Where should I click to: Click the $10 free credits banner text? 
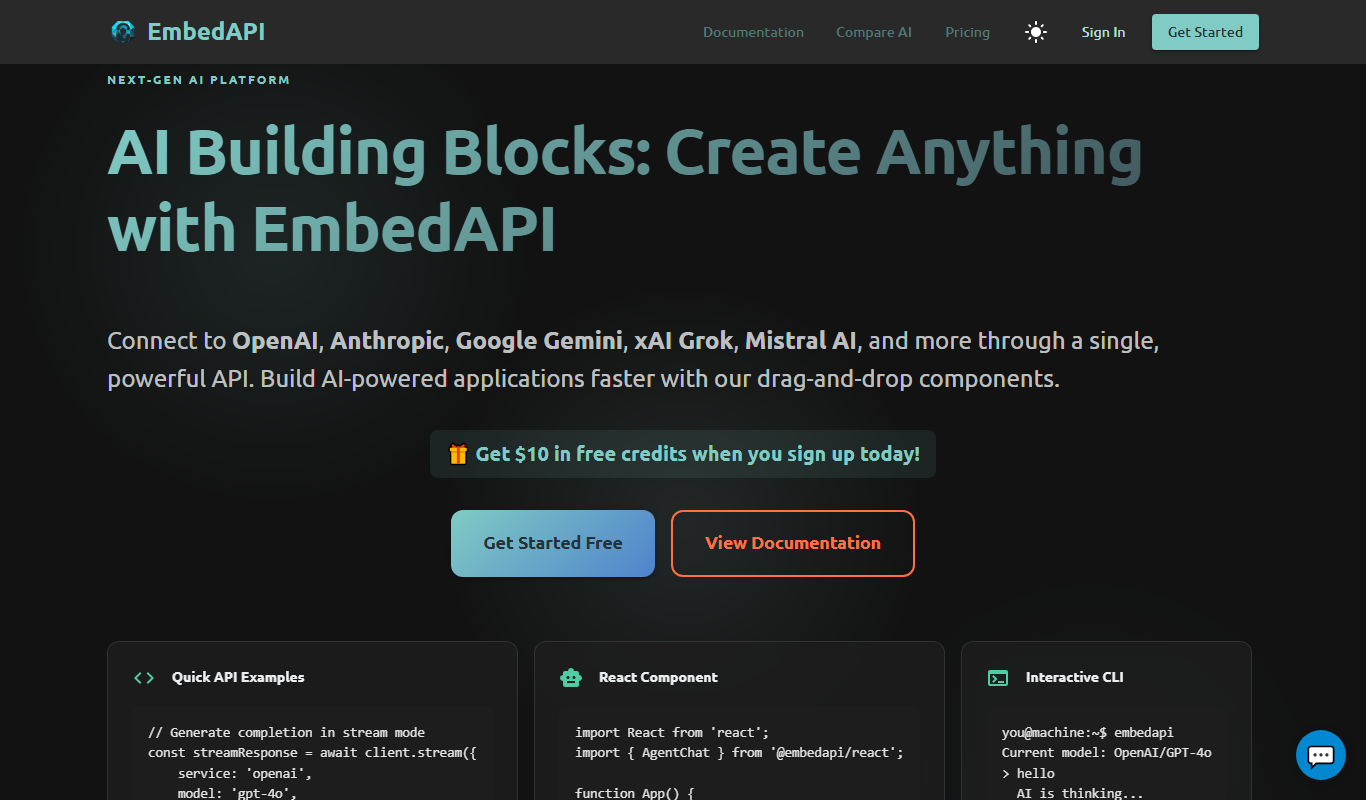tap(697, 454)
